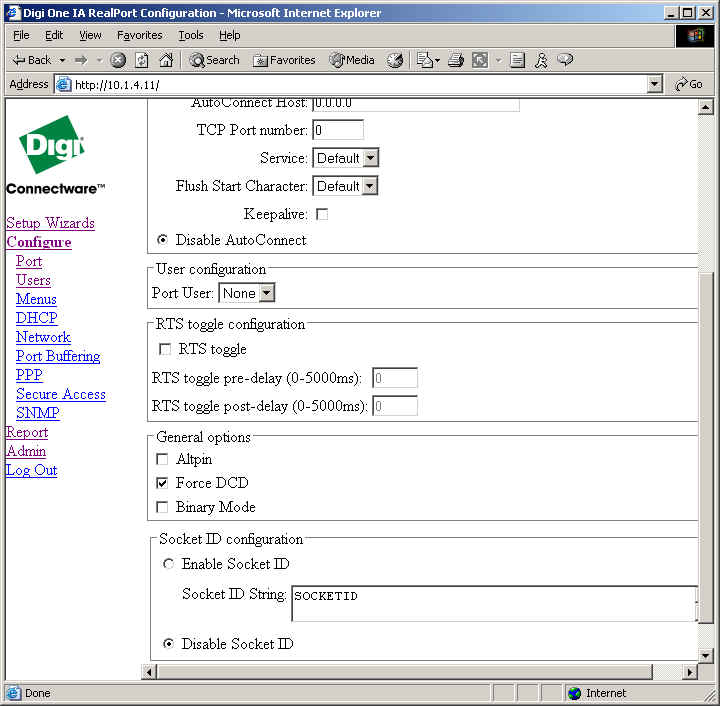Screen dimensions: 720x706
Task: Go to the Home page icon
Action: click(x=166, y=60)
